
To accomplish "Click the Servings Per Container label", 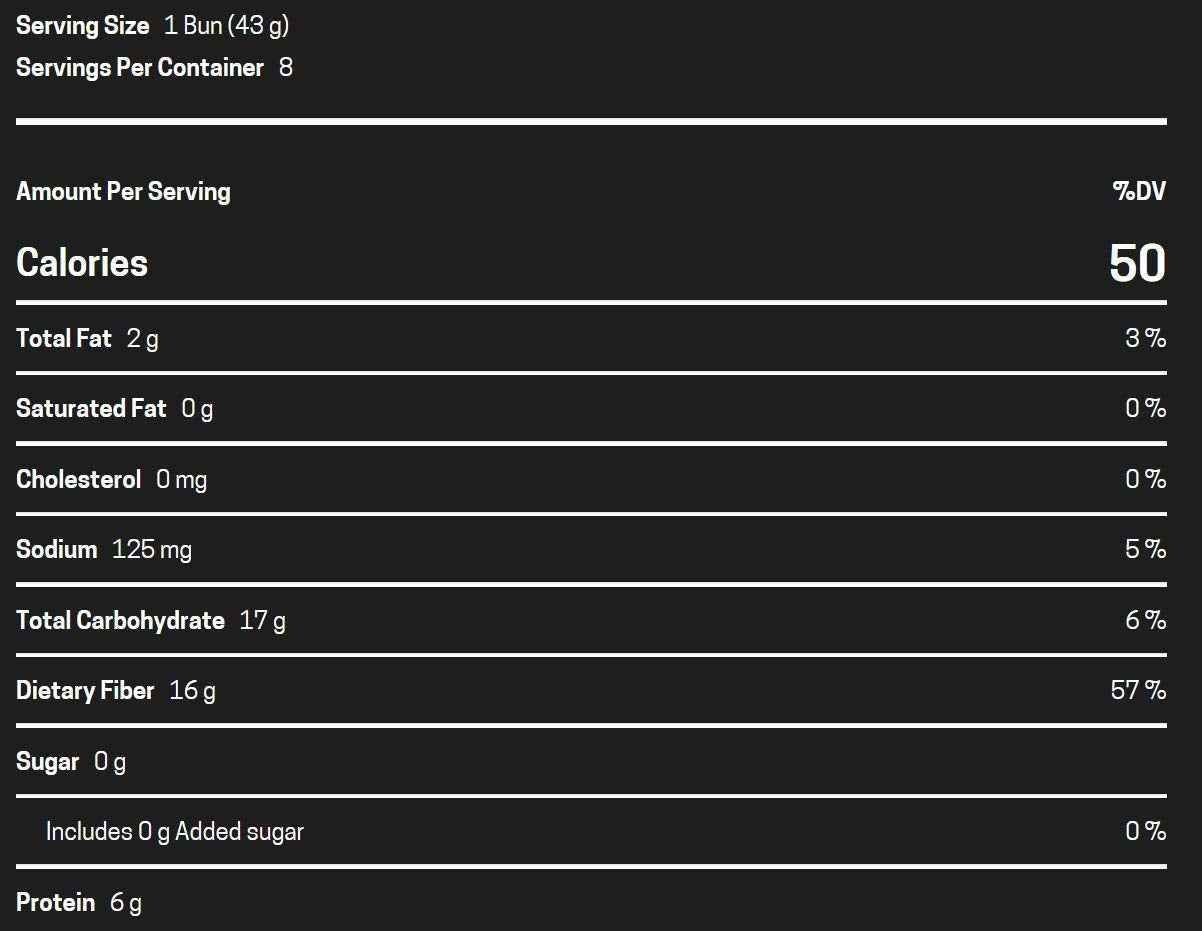I will (x=140, y=68).
